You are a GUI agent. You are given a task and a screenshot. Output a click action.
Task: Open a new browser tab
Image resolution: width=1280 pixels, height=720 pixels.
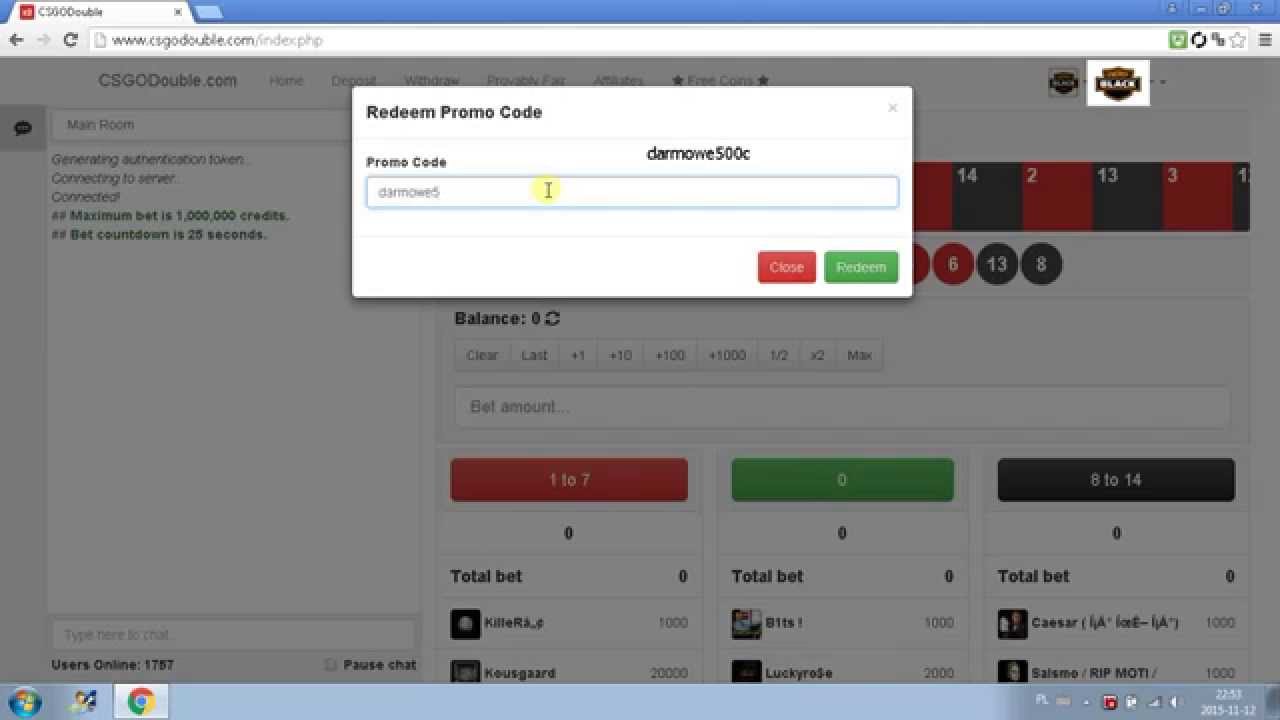point(208,12)
